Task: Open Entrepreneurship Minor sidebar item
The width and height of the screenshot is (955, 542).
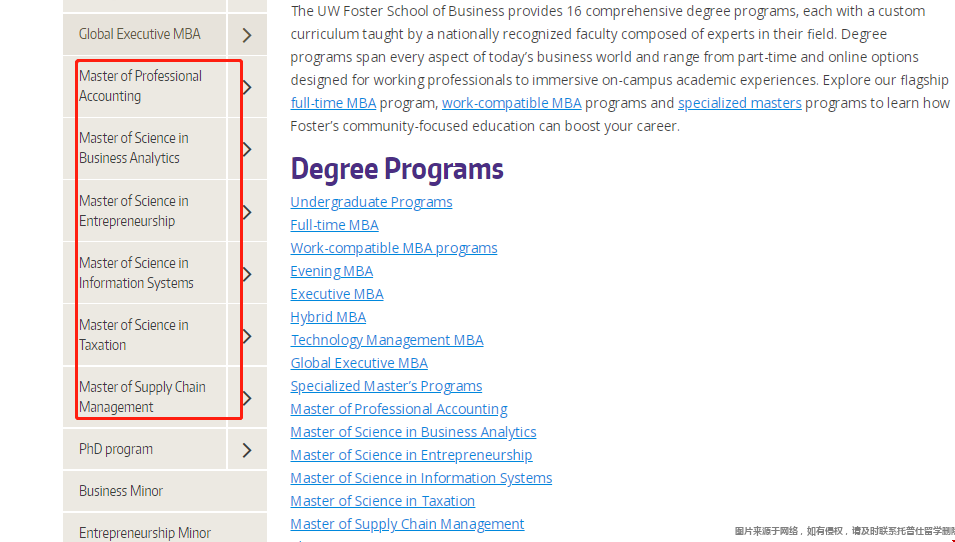Action: 164,529
